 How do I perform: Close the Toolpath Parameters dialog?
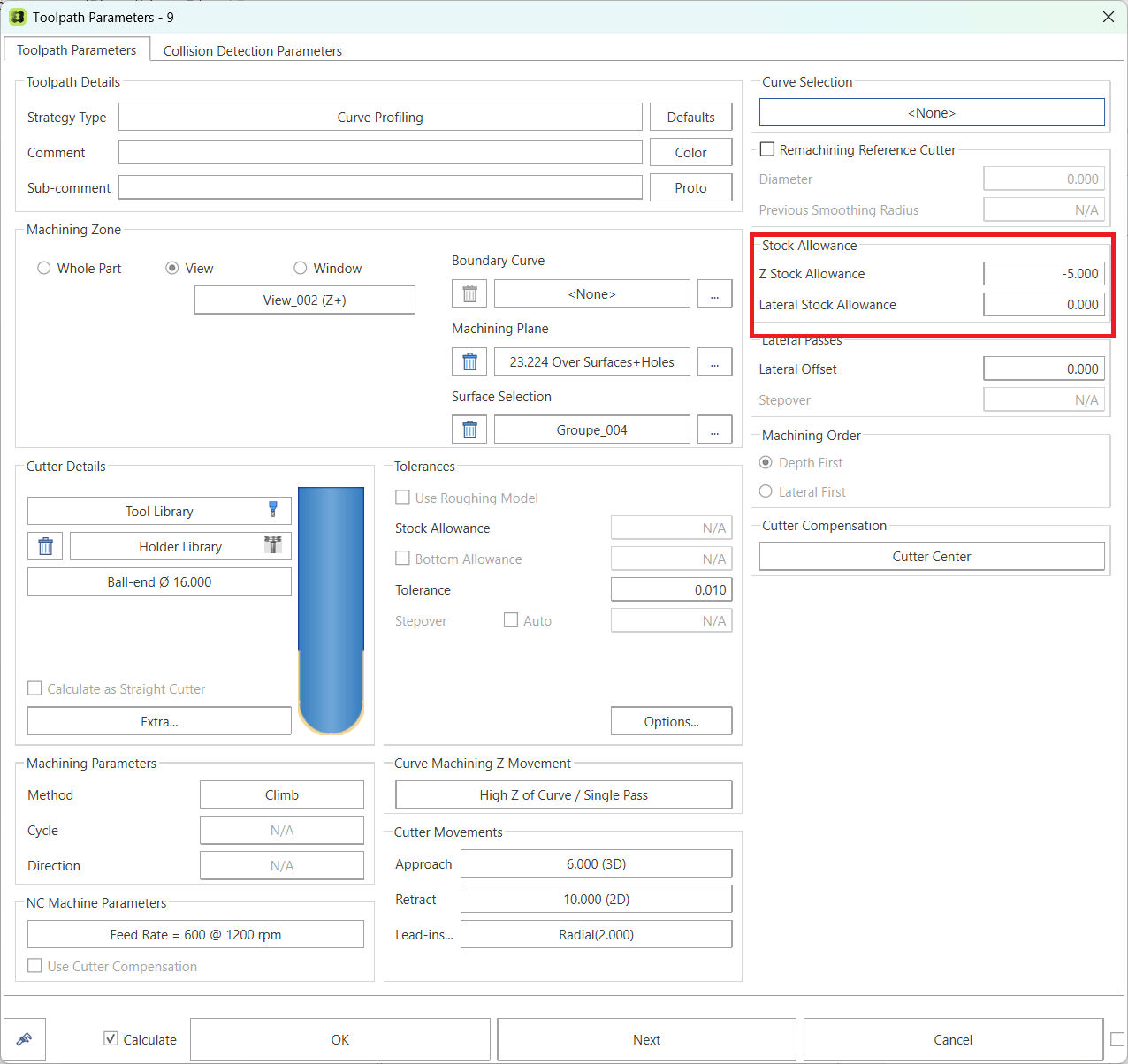coord(1109,17)
